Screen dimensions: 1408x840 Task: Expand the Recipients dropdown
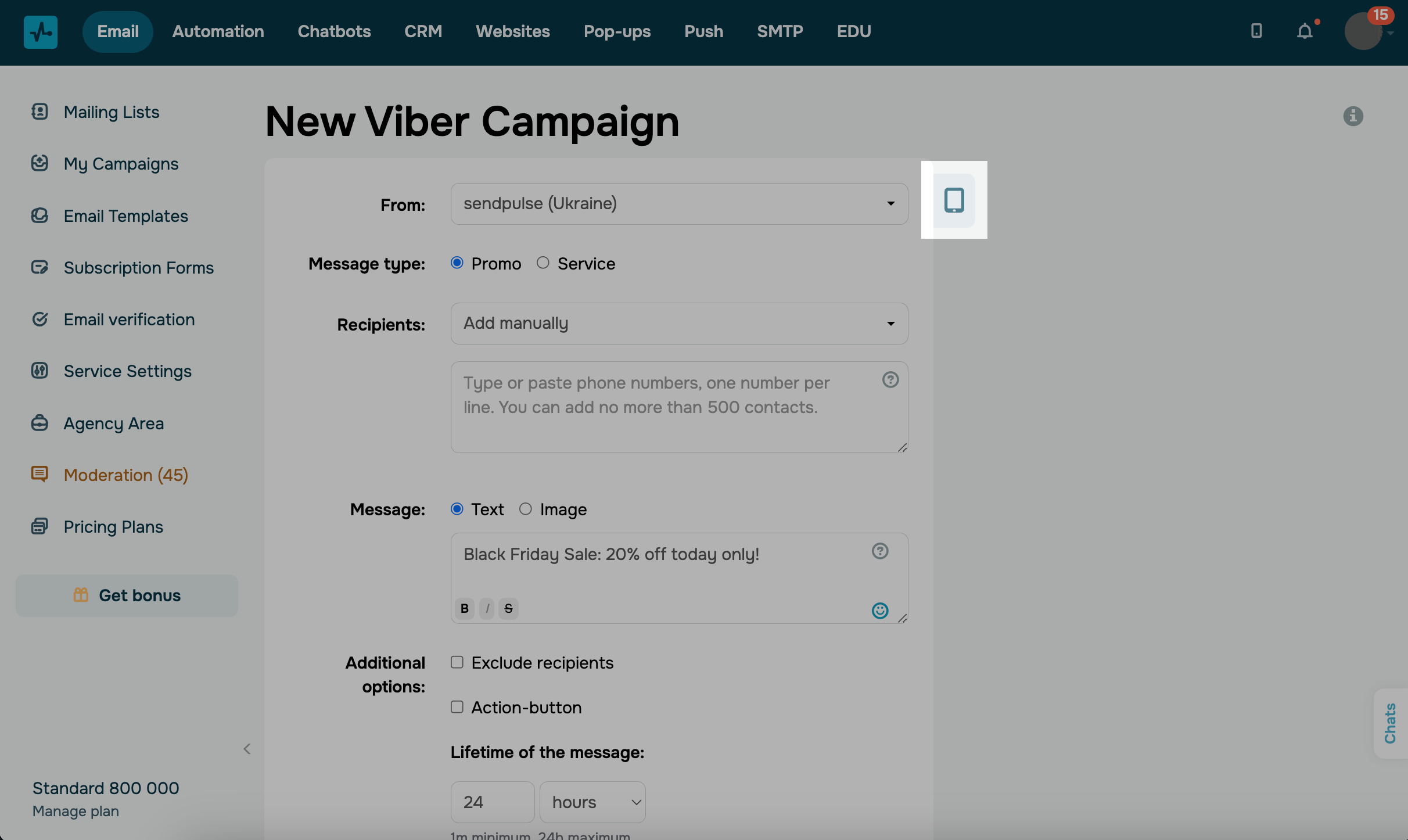[x=679, y=324]
